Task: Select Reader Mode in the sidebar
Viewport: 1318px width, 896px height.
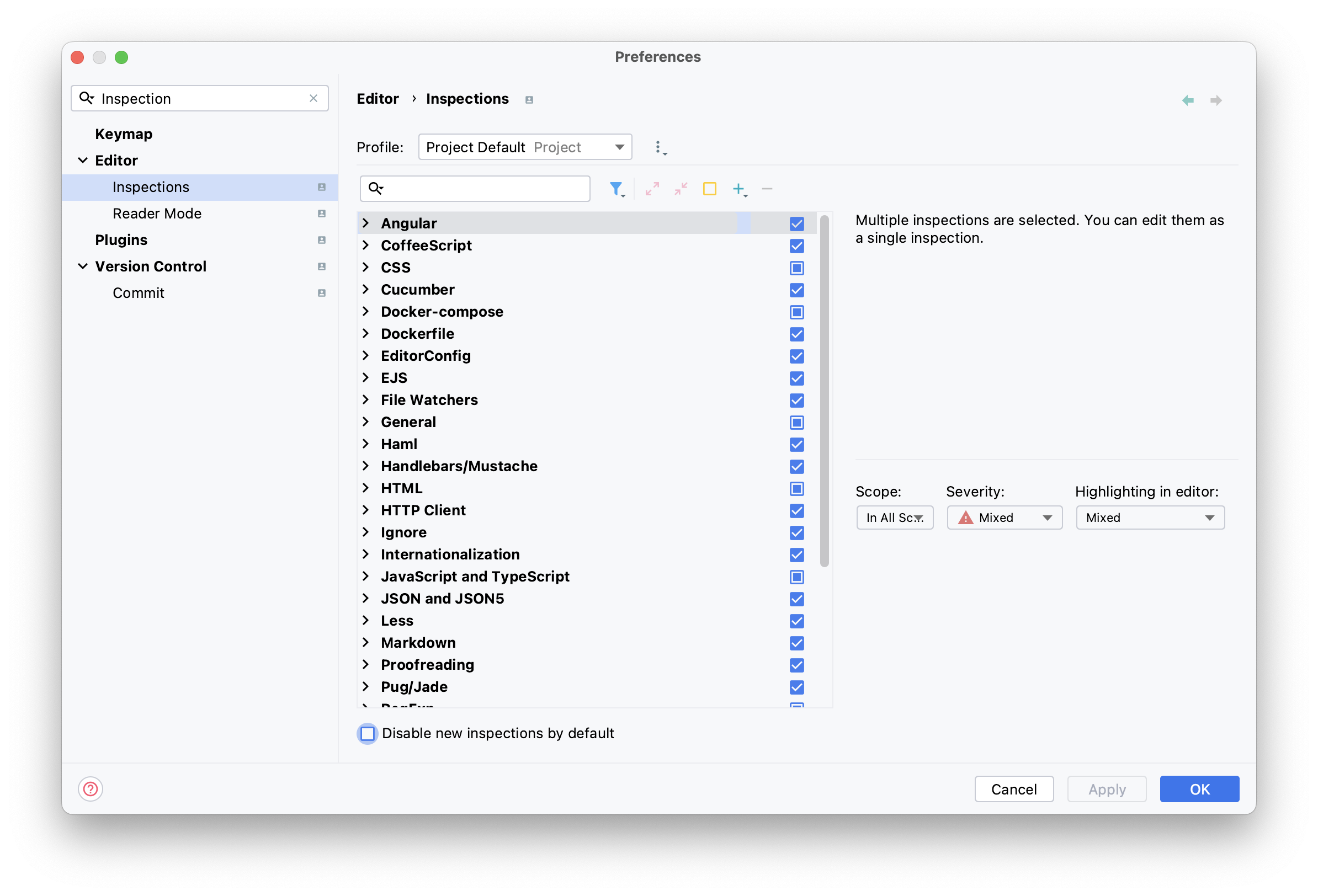Action: 157,214
